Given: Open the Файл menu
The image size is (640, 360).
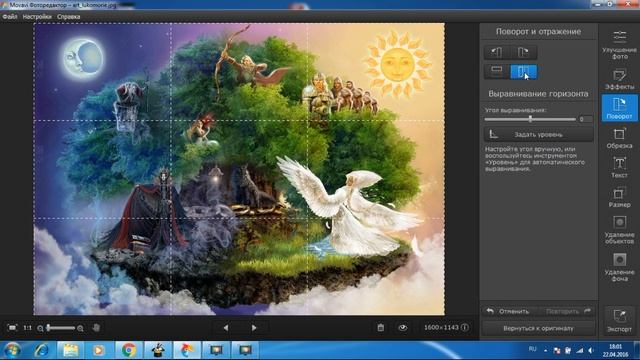Looking at the screenshot, I should point(10,17).
